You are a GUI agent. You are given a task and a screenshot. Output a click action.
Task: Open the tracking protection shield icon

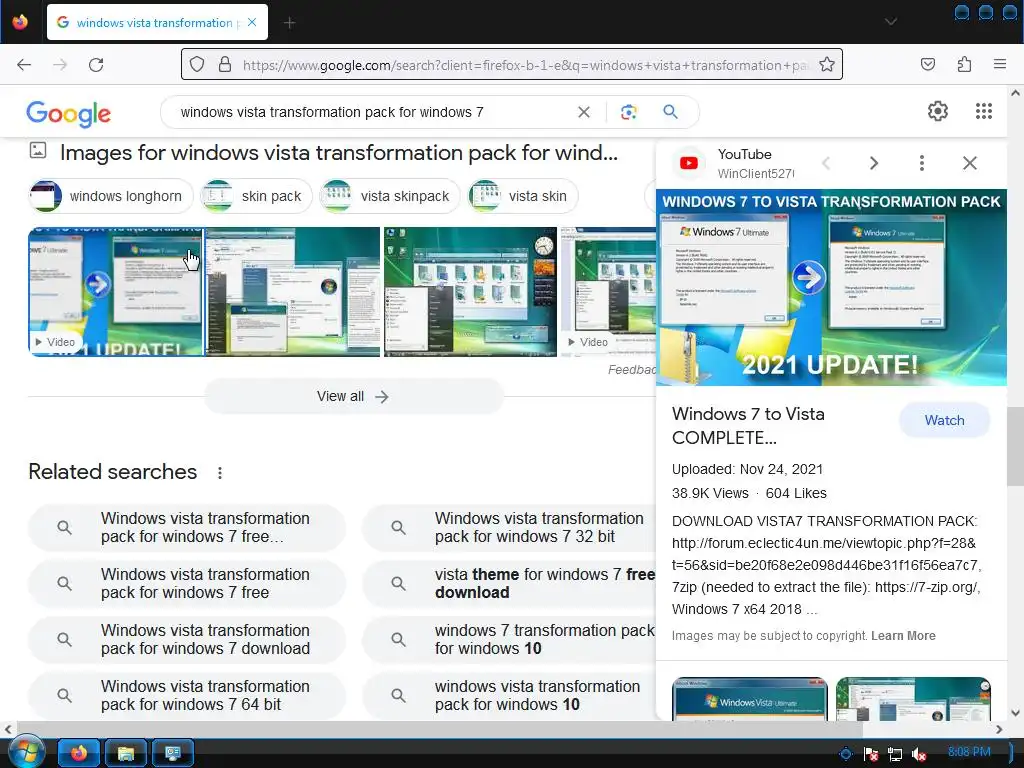[x=197, y=65]
